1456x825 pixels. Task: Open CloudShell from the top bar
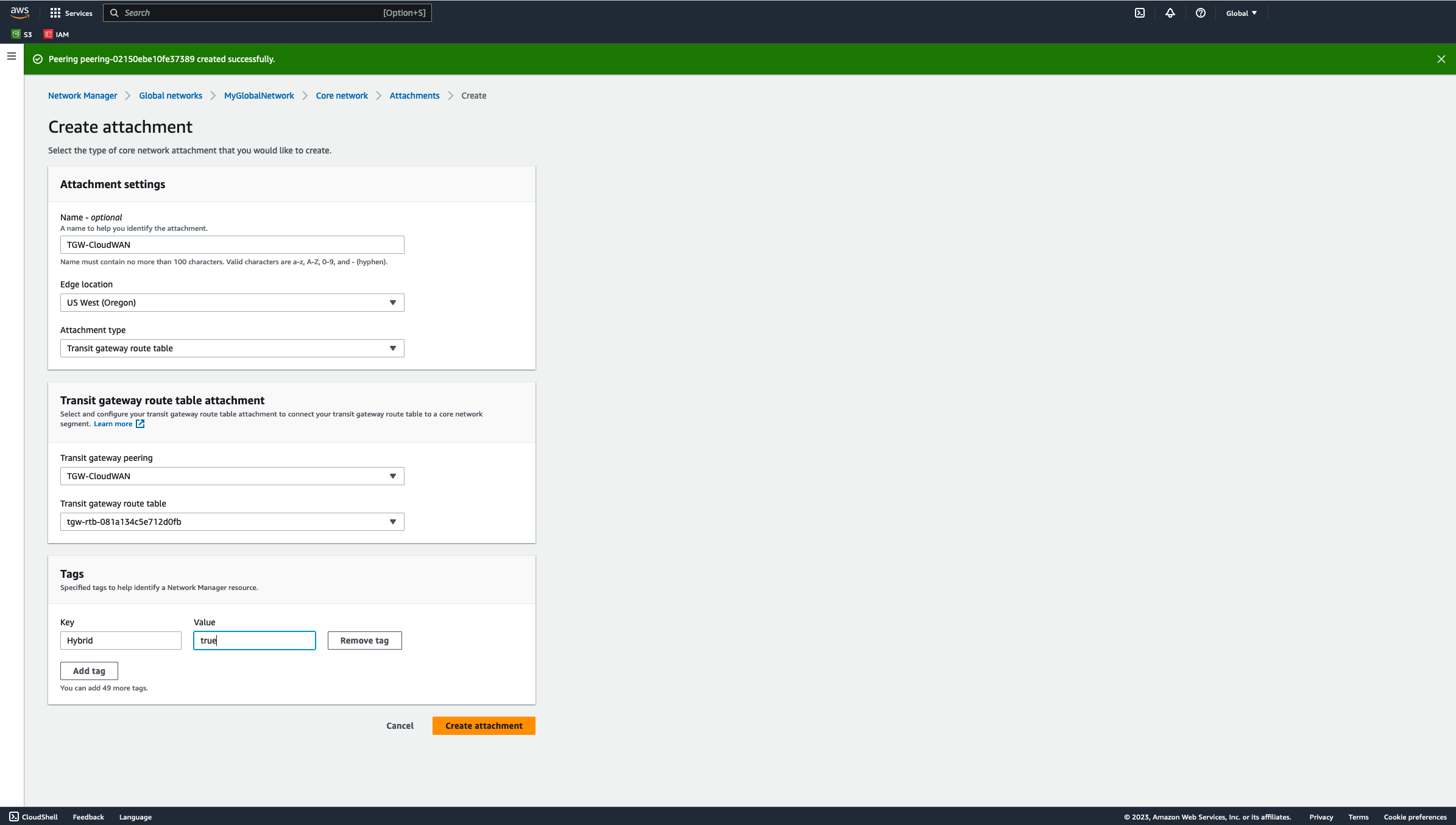[x=1139, y=12]
